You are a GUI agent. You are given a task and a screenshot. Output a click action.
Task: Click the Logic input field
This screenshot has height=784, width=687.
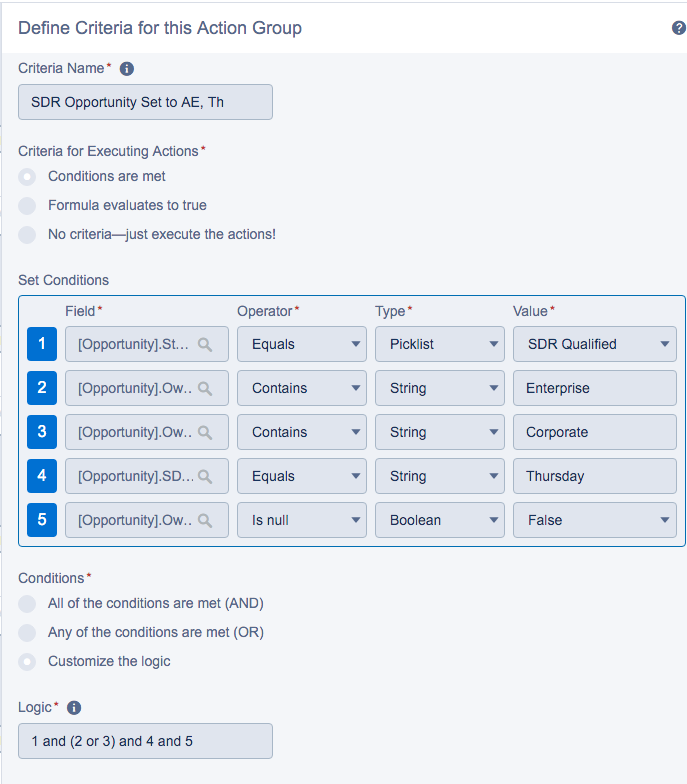click(x=145, y=741)
